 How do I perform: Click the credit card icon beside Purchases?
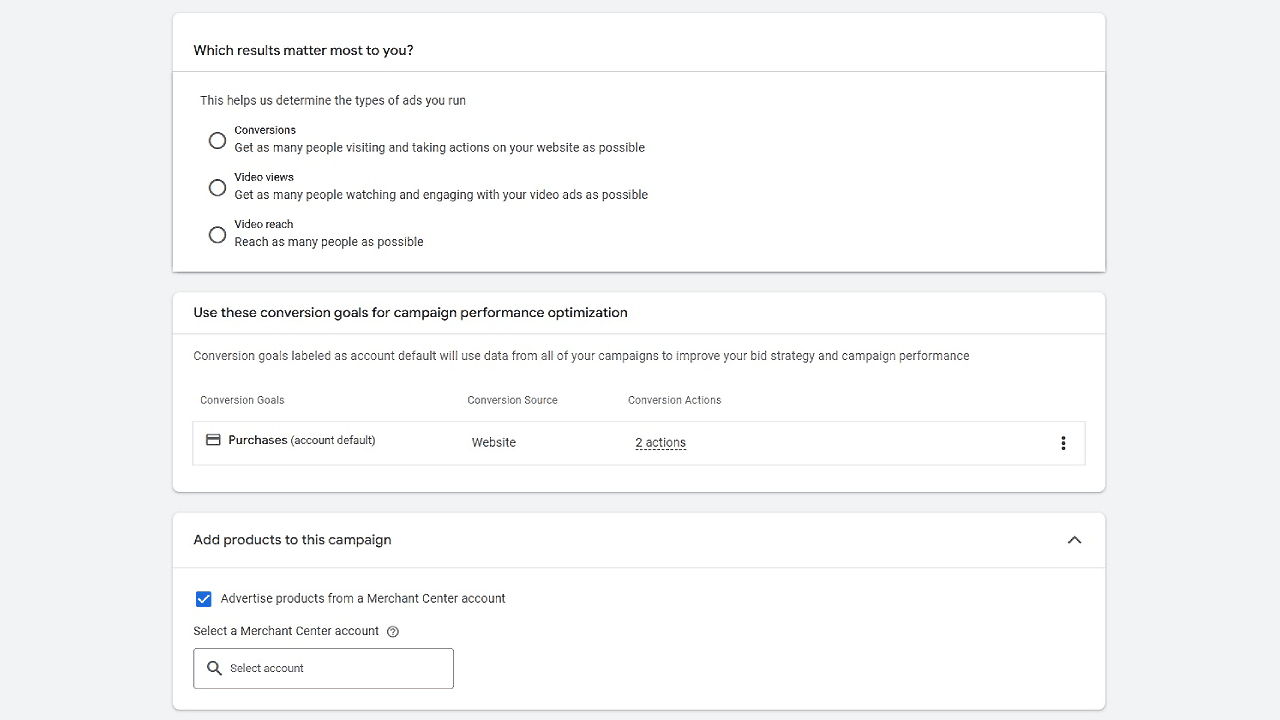[x=213, y=440]
